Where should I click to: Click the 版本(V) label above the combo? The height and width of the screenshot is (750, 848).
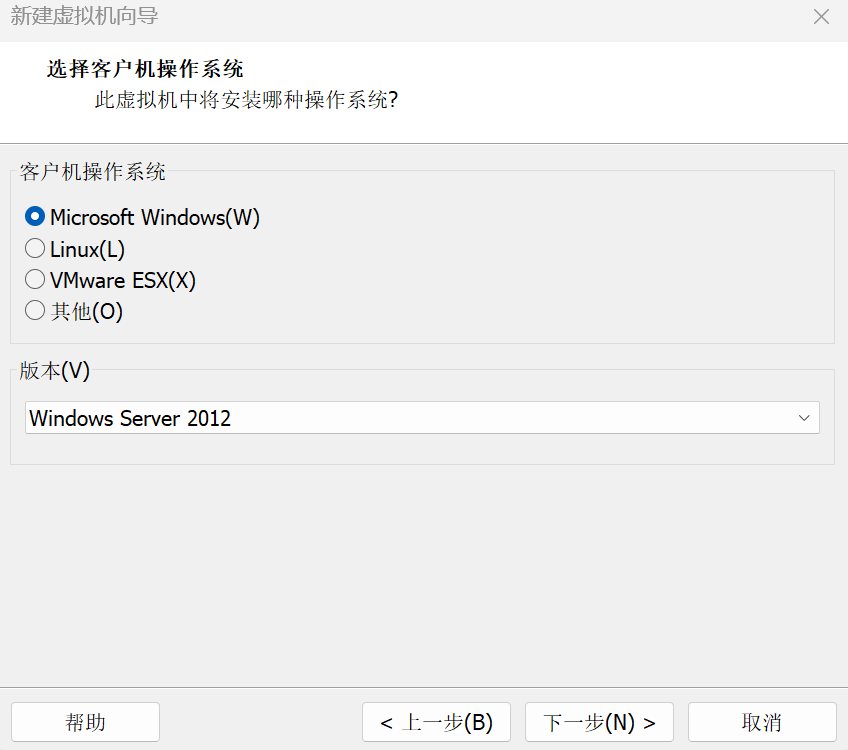tap(55, 370)
